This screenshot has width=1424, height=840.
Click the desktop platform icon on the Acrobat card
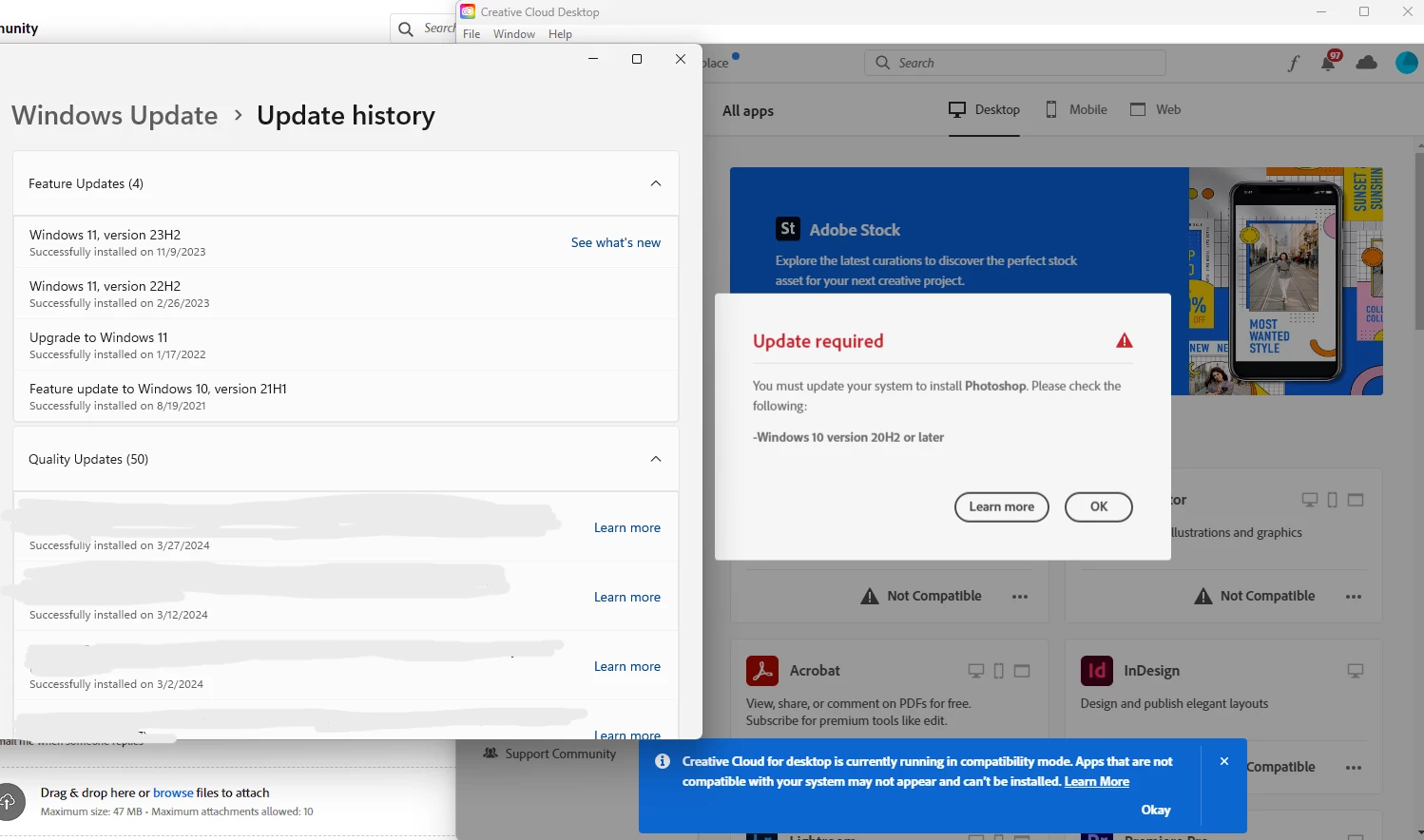point(976,671)
